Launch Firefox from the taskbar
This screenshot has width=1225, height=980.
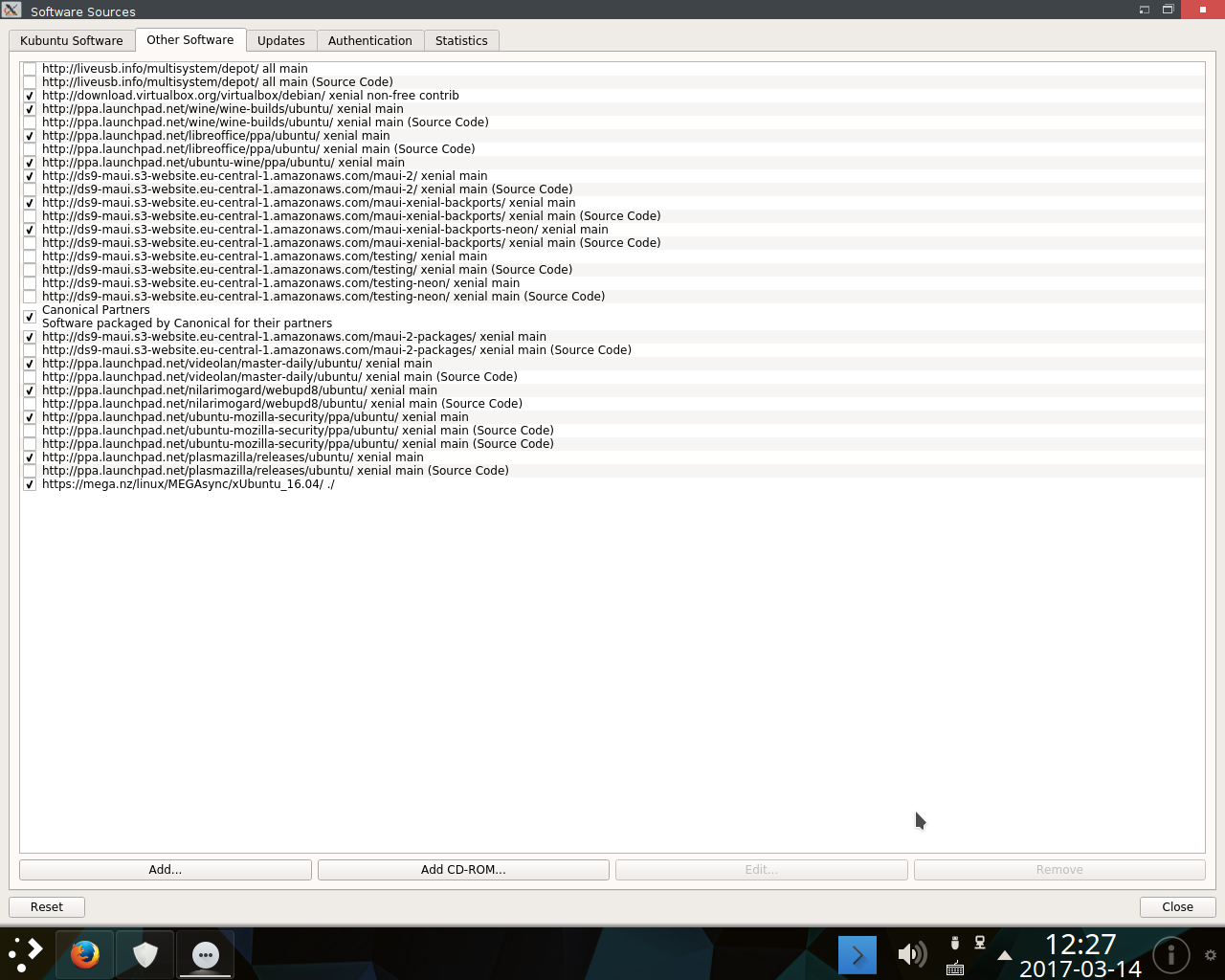pos(84,954)
